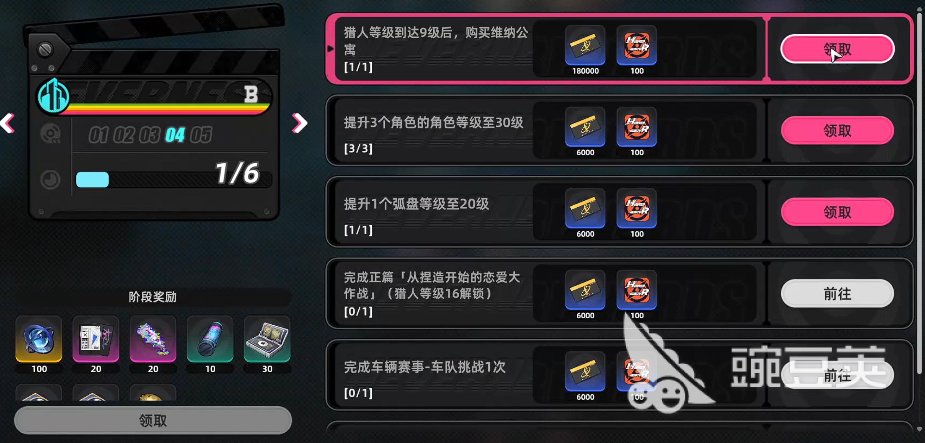Select the card pack reward icon
The image size is (925, 443).
[x=96, y=339]
